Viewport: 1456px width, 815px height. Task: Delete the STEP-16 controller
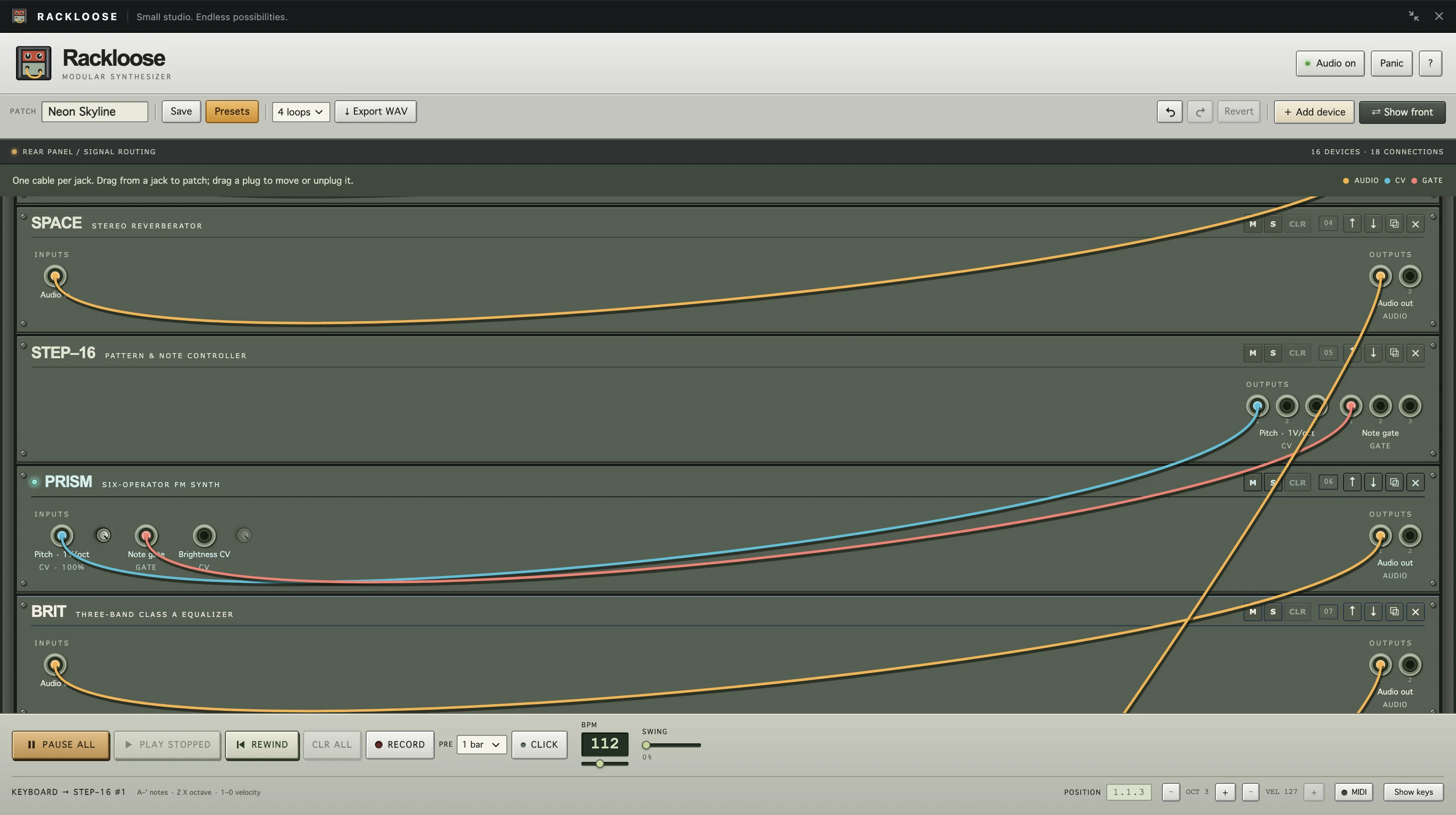pyautogui.click(x=1415, y=353)
